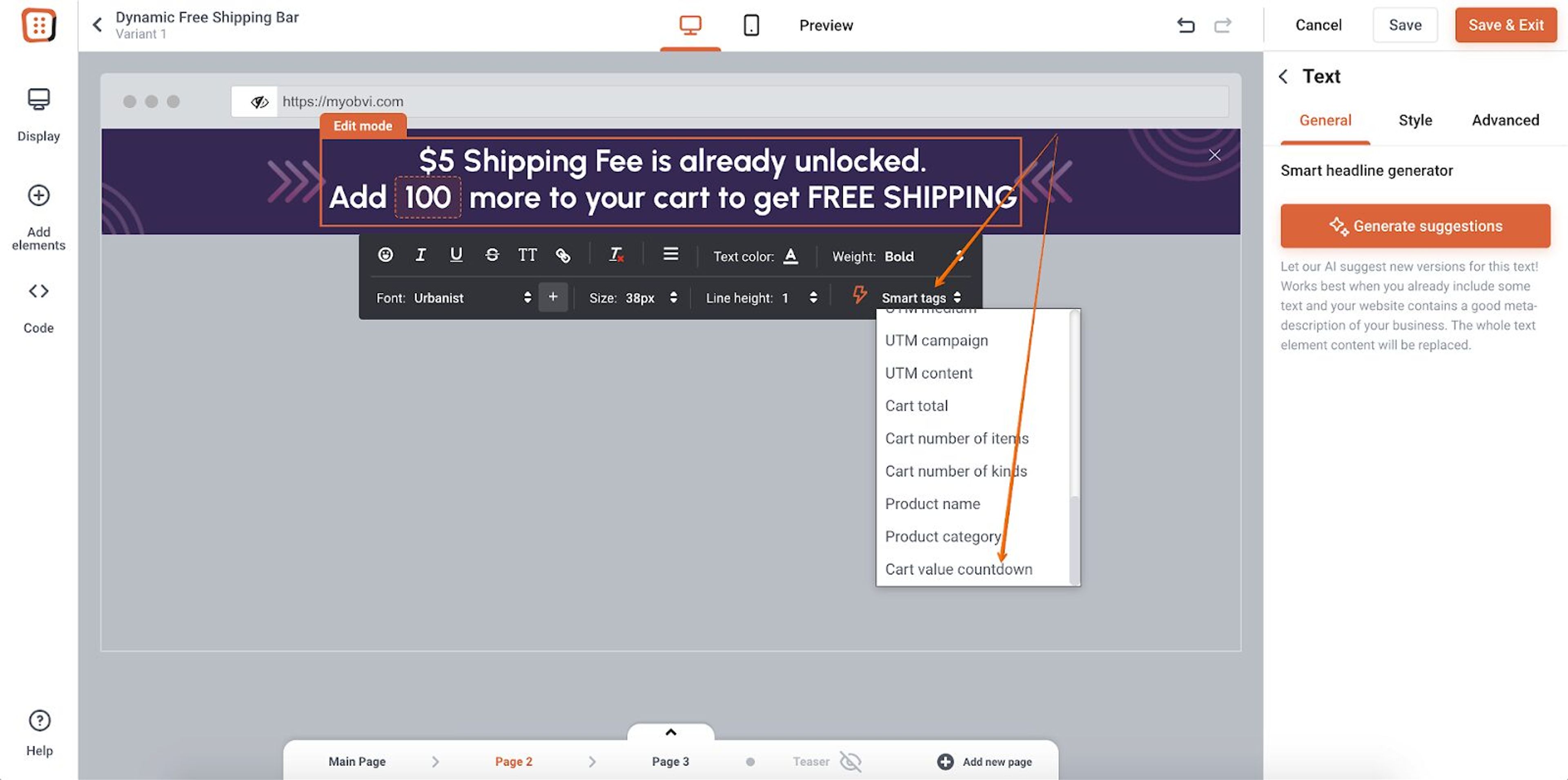Clear text formatting with the Tx icon
Viewport: 1568px width, 780px height.
[616, 255]
